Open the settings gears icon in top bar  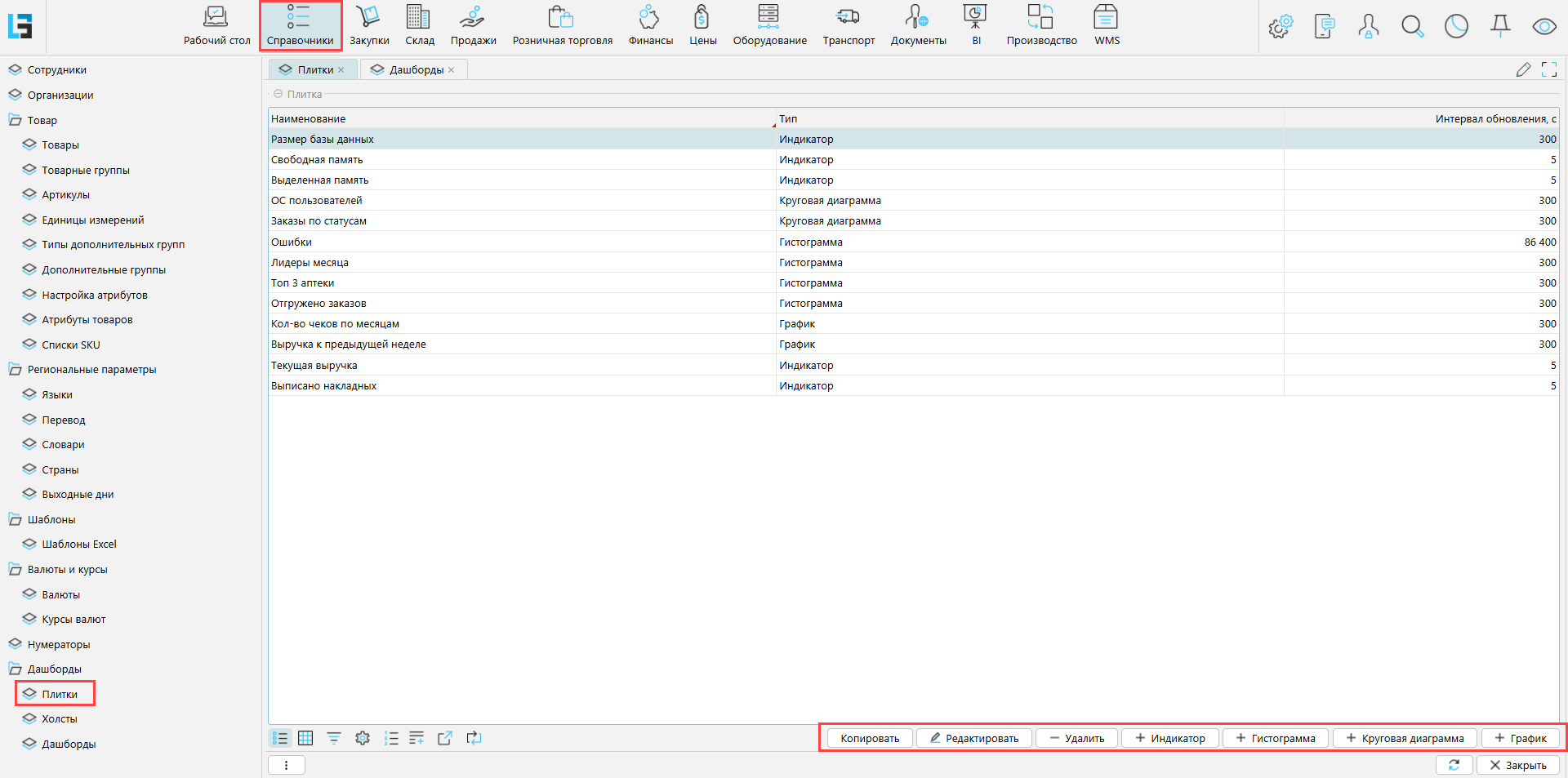tap(1281, 27)
